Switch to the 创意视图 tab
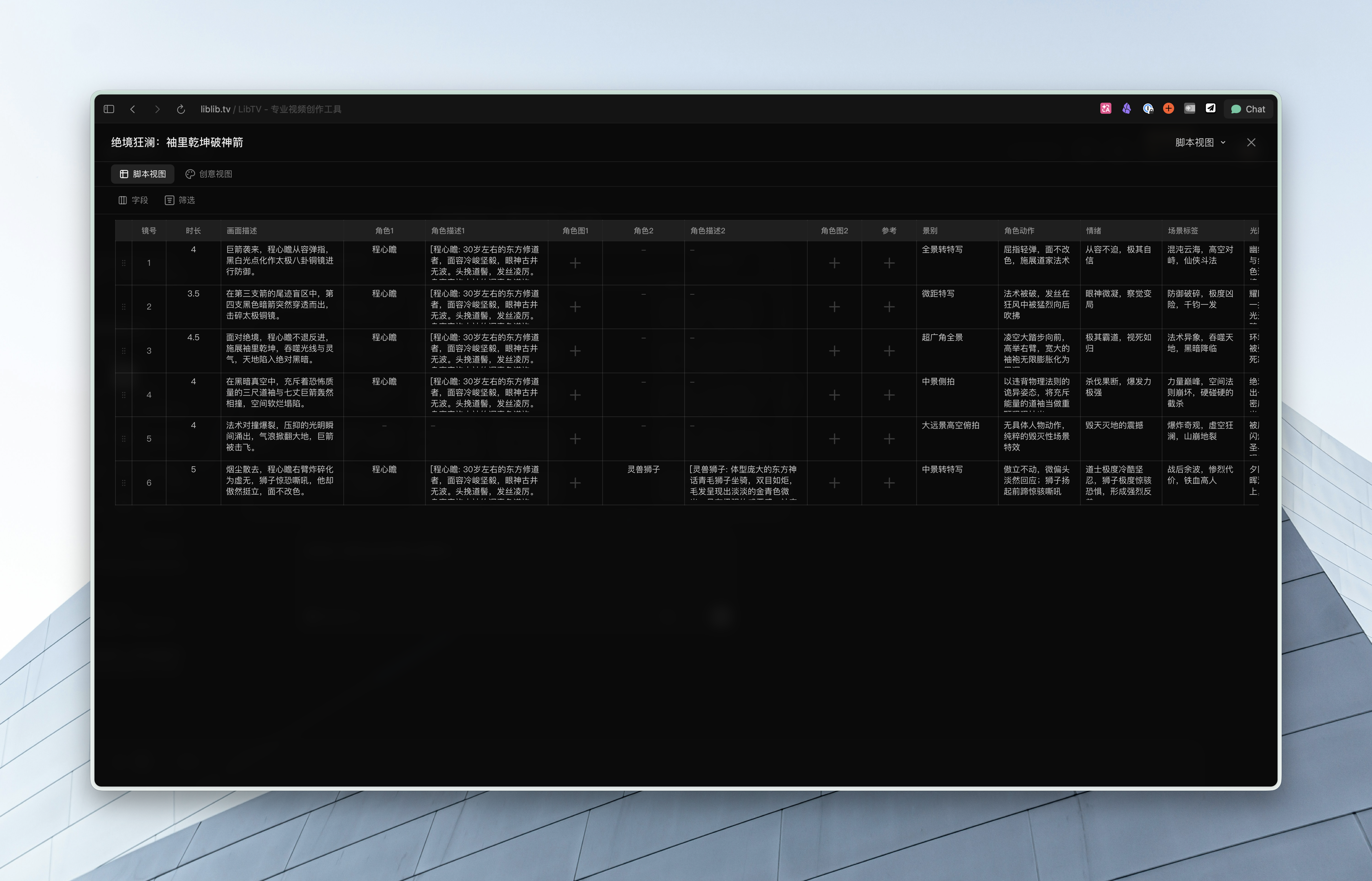Image resolution: width=1372 pixels, height=881 pixels. [x=209, y=174]
